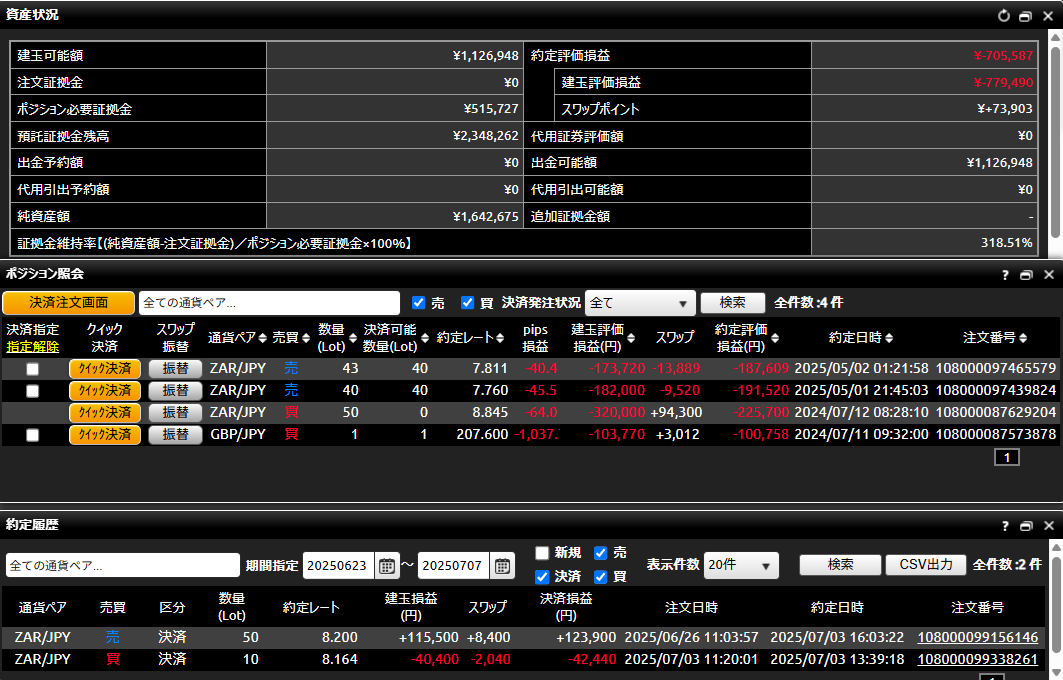Restore the 資産状況 panel window
This screenshot has width=1063, height=680.
[1026, 16]
